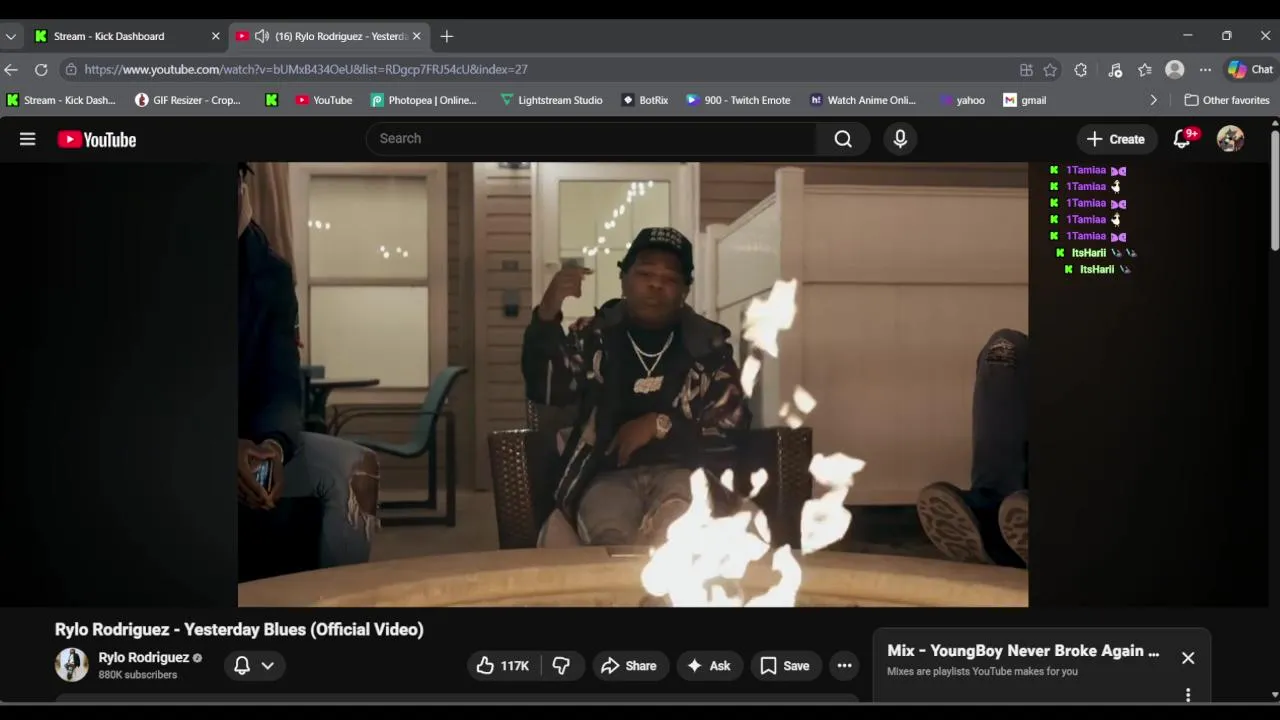Open Copilot Chat sidebar
Screen dimensions: 1280x720
(x=1250, y=70)
